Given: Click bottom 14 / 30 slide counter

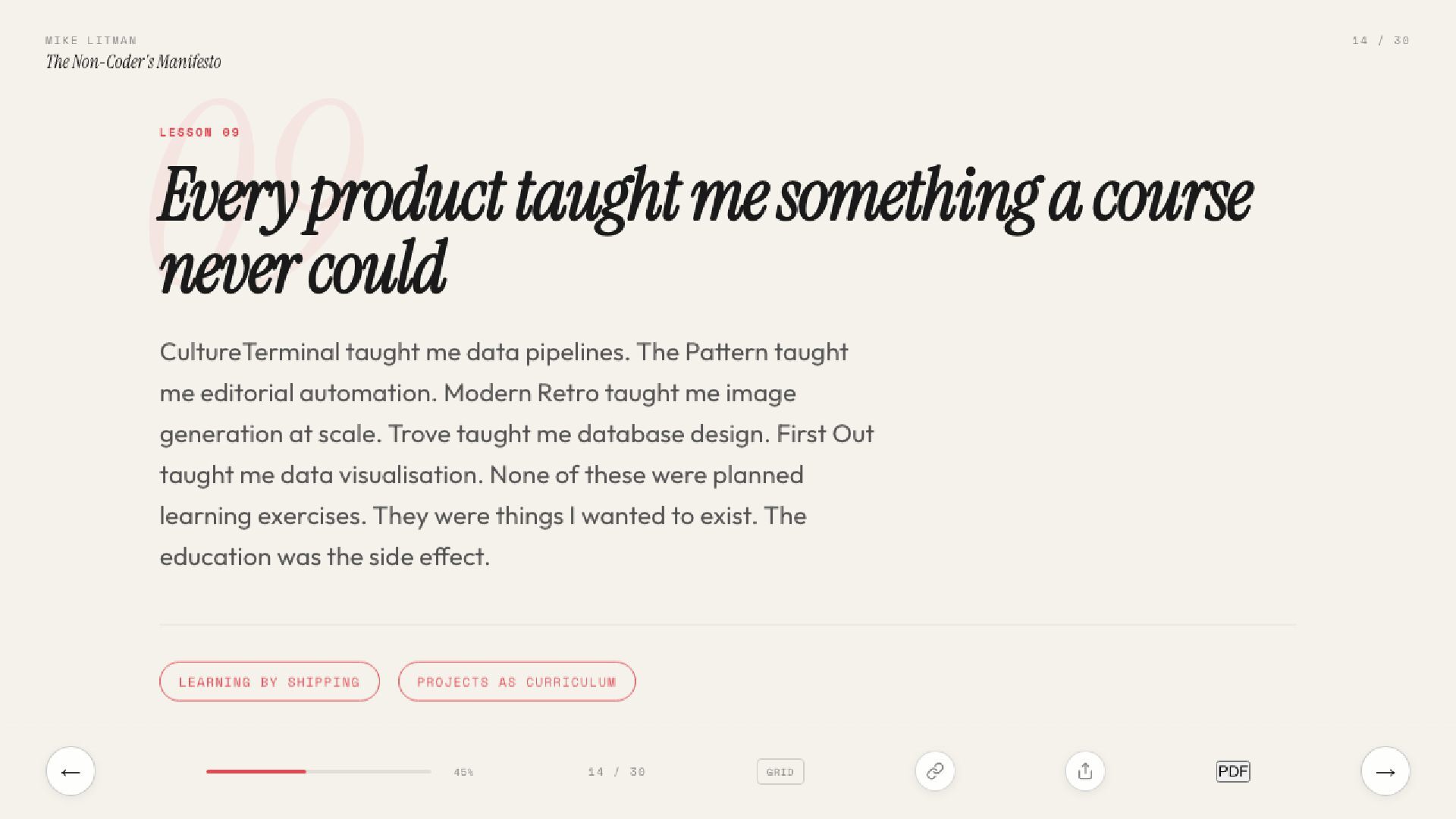Looking at the screenshot, I should coord(617,772).
